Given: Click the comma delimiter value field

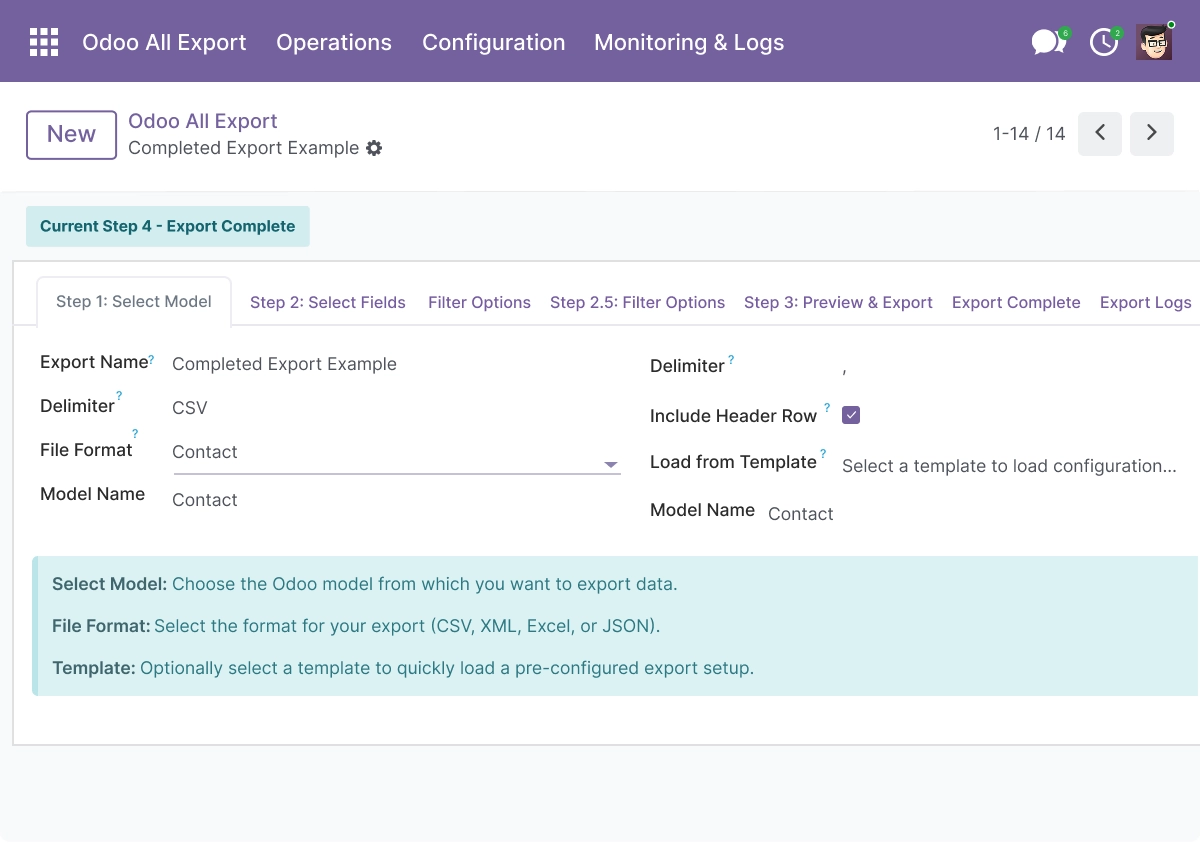Looking at the screenshot, I should 845,368.
